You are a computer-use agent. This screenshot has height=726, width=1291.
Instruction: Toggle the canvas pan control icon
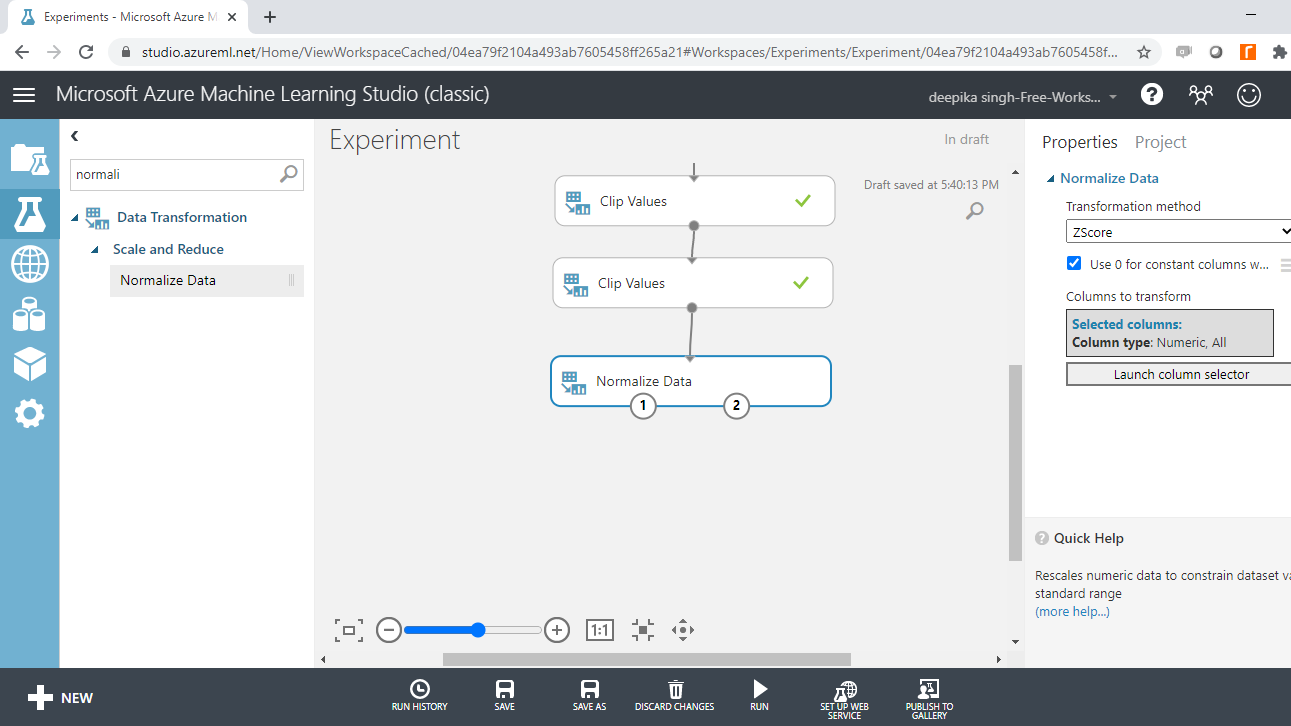click(683, 630)
